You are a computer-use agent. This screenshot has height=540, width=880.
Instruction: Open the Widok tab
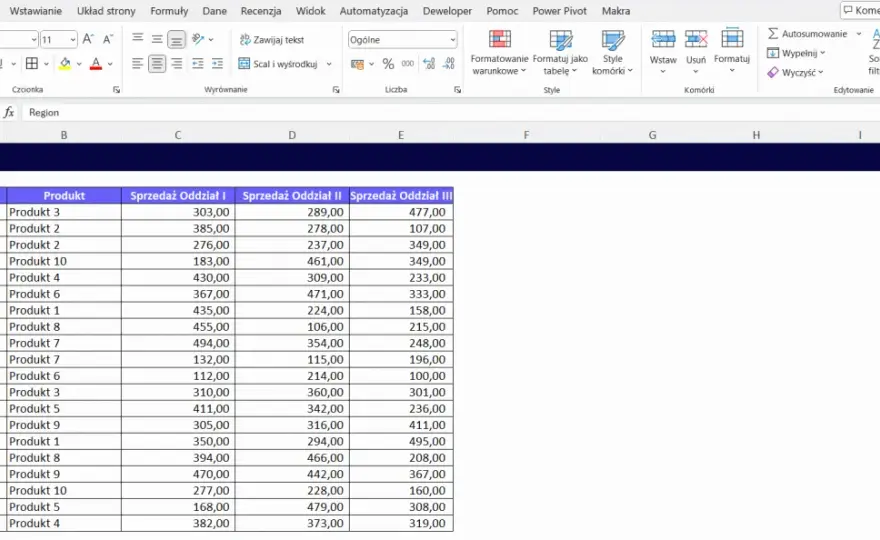tap(310, 11)
